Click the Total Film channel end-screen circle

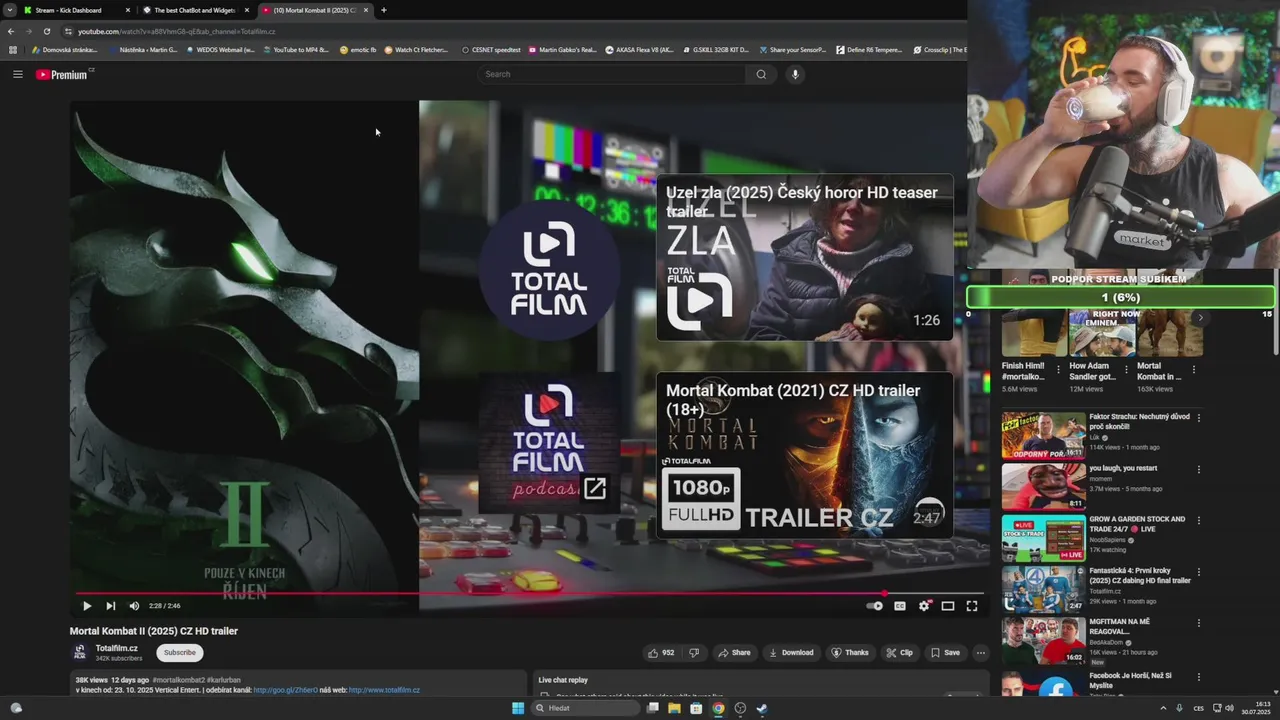549,270
